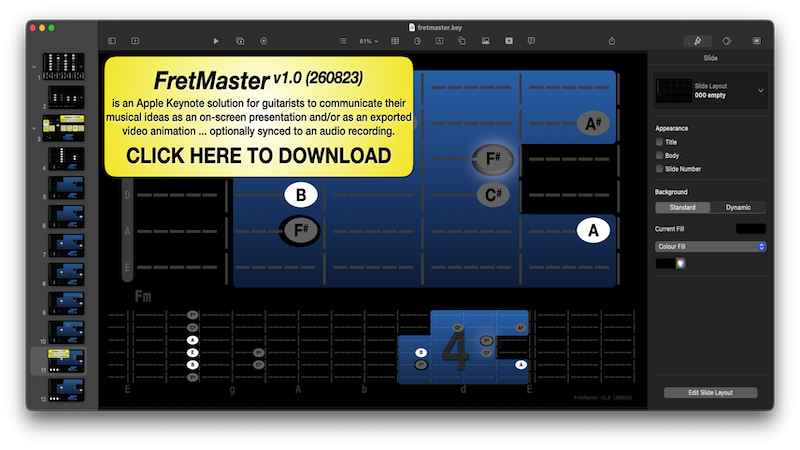Screen dimensions: 800x450
Task: Click the Edit Slide Layout button
Action: click(710, 392)
